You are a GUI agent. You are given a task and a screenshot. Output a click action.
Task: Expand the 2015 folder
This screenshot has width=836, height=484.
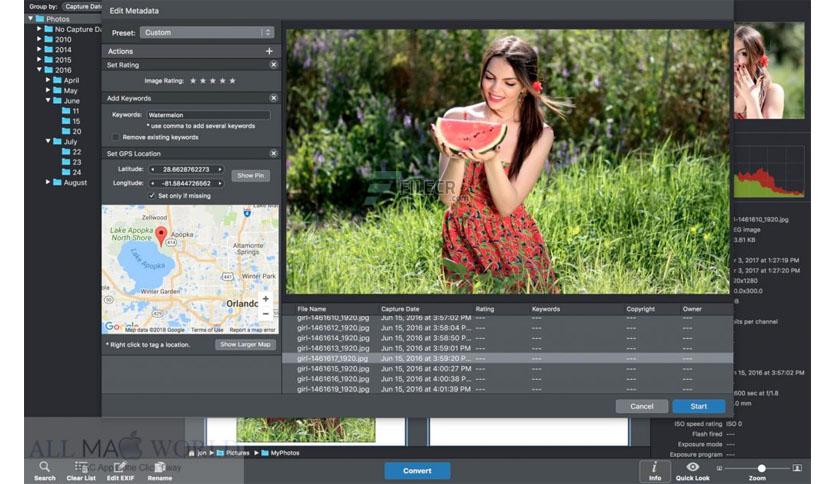(x=39, y=60)
